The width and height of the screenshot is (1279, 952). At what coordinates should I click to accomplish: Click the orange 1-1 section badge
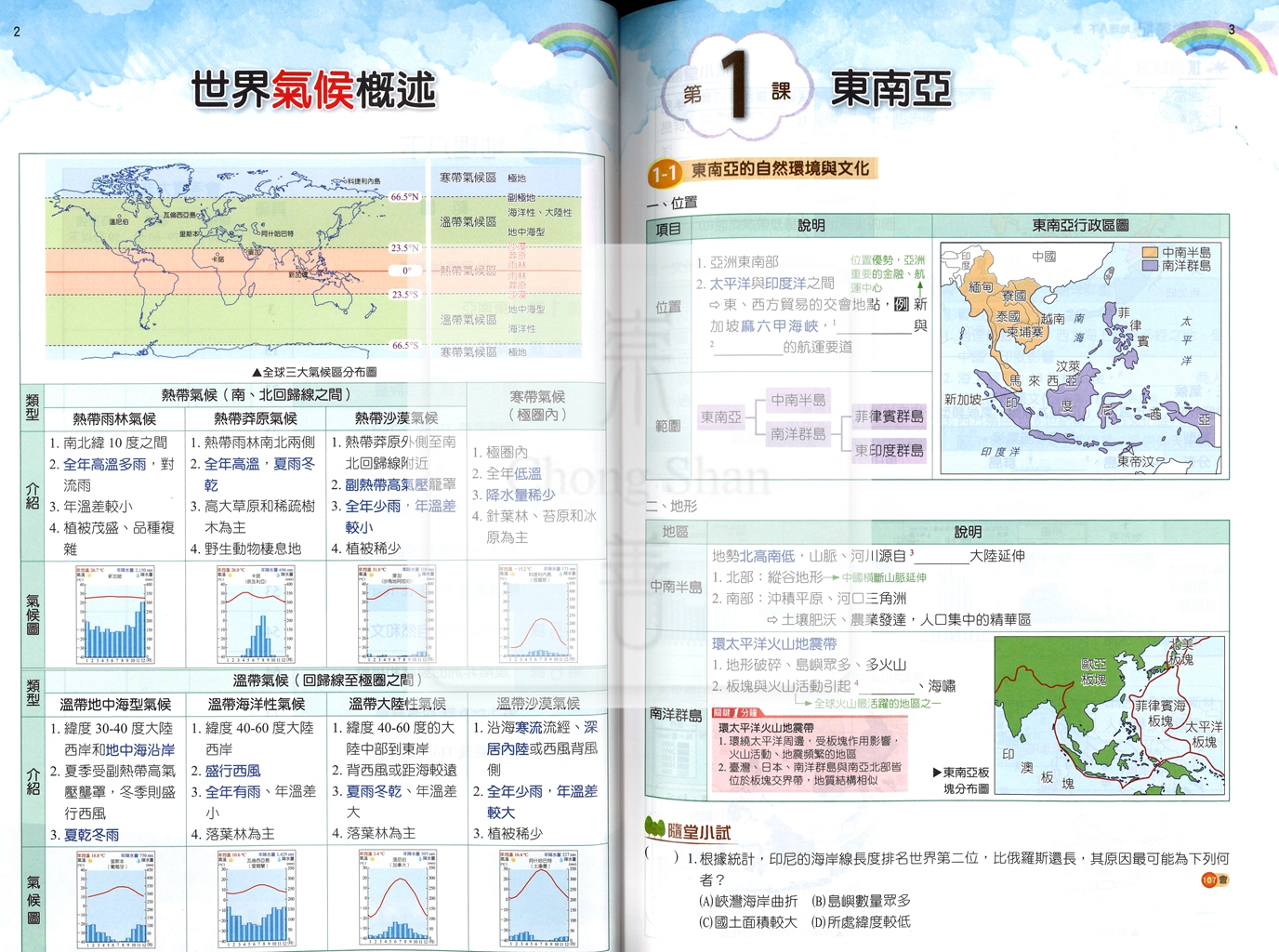pyautogui.click(x=665, y=173)
